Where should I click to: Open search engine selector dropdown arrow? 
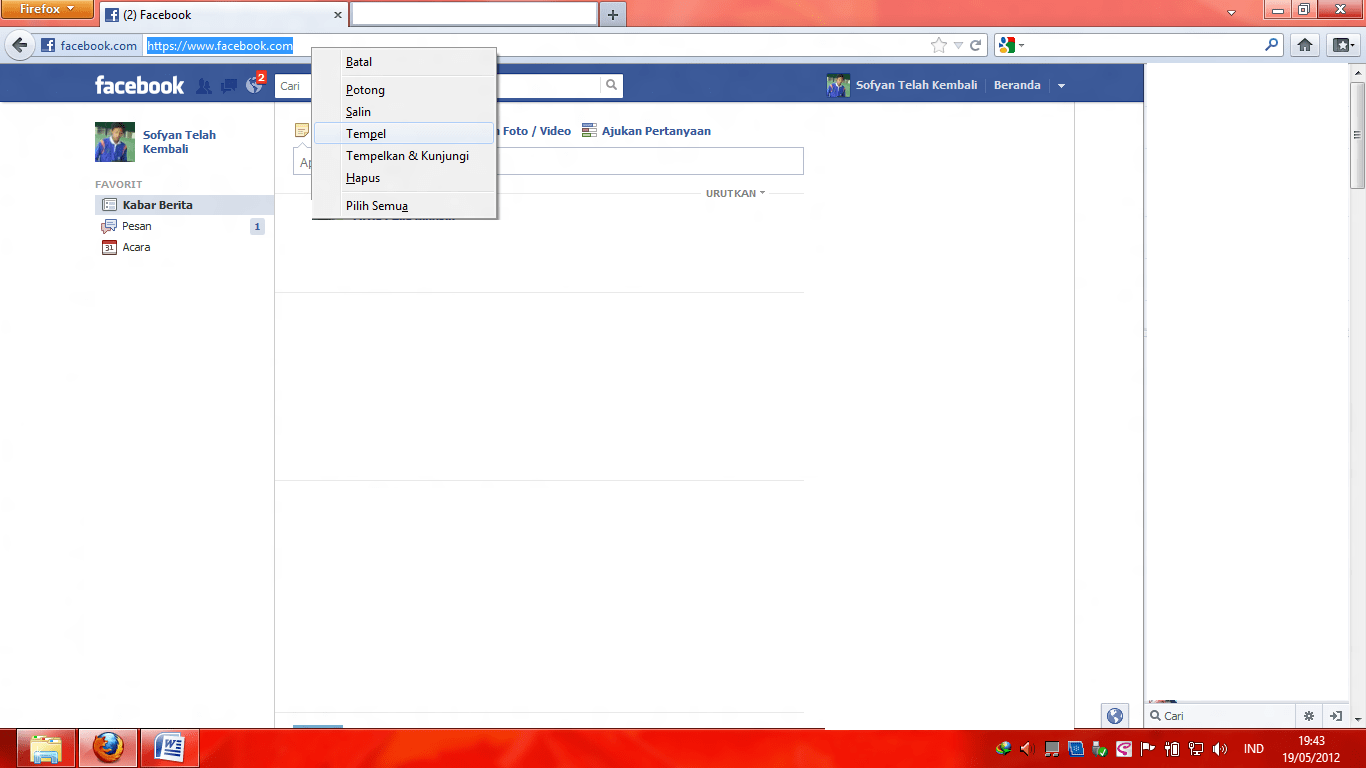click(1021, 45)
